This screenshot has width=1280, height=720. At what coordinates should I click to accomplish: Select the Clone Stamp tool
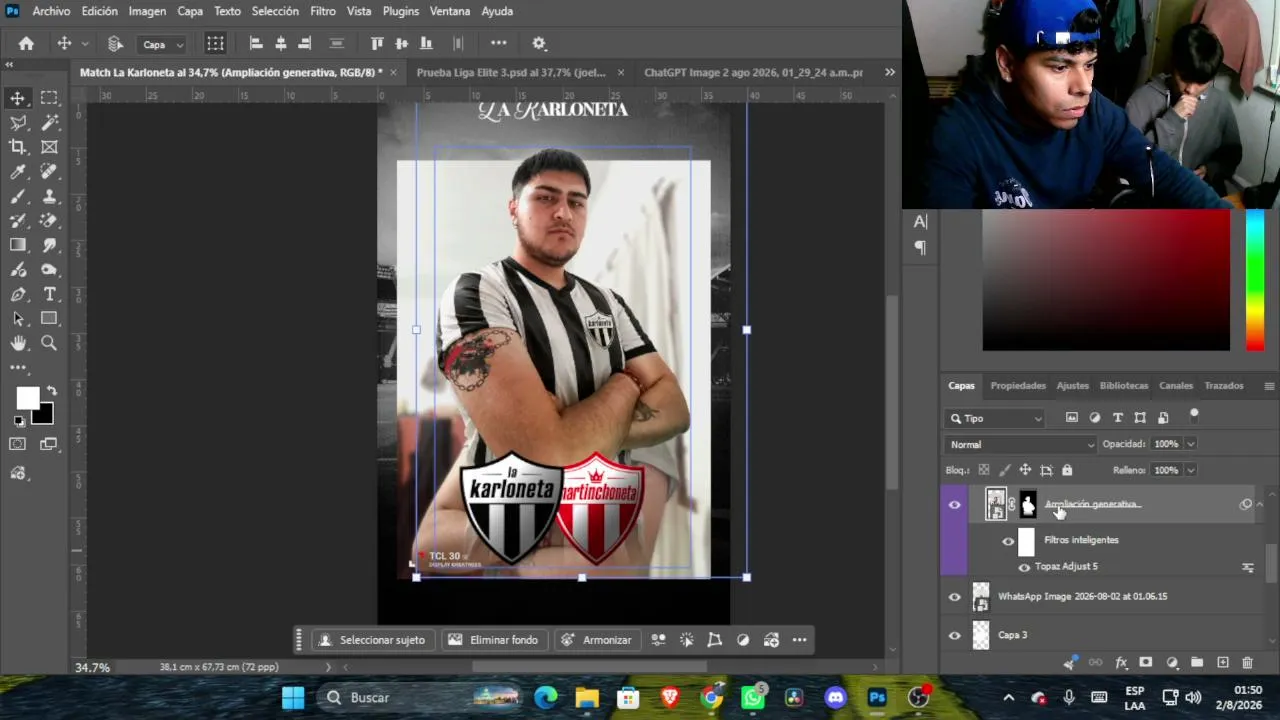[x=49, y=196]
